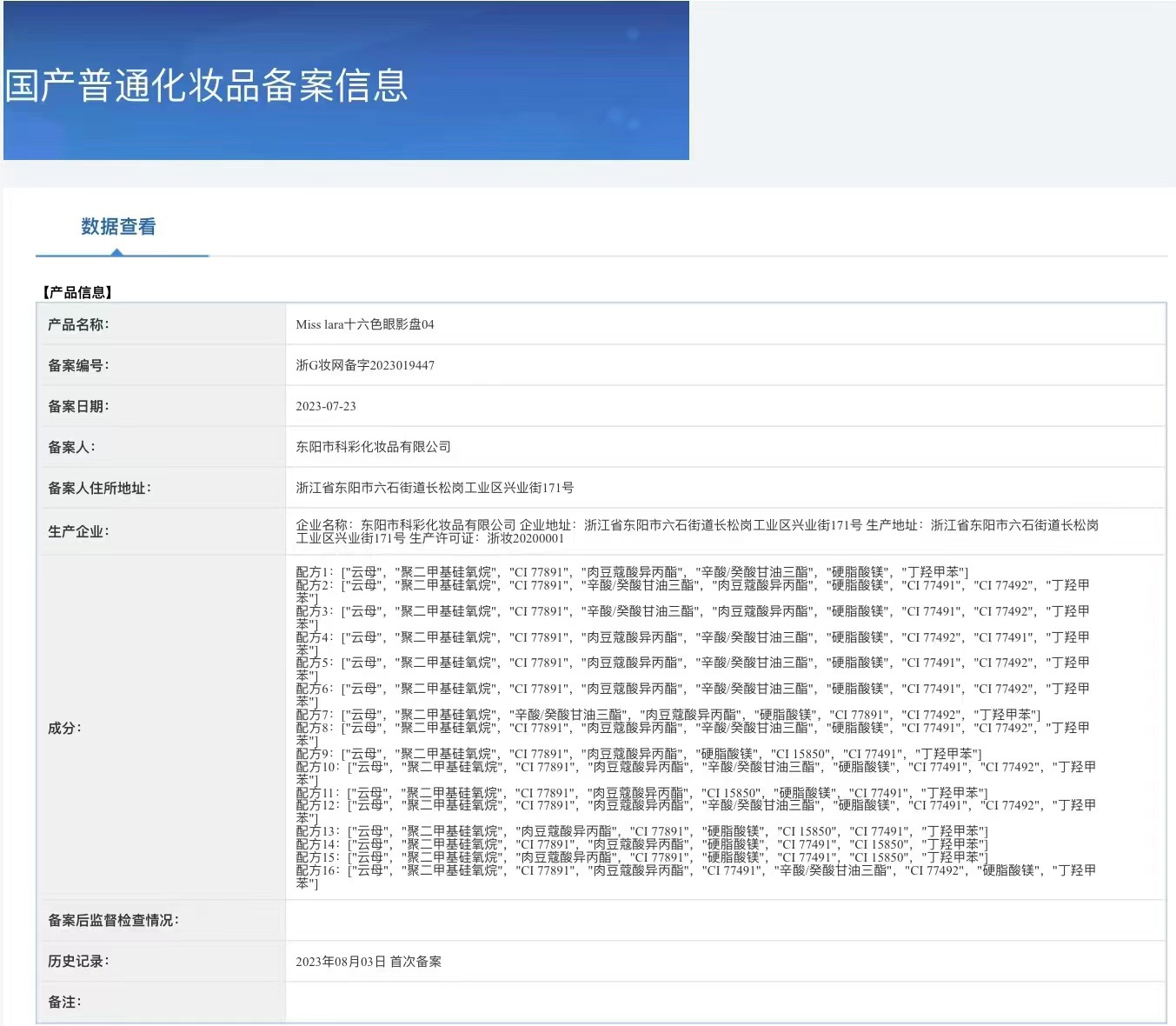Image resolution: width=1176 pixels, height=1026 pixels.
Task: Select the filing number 浙G妆网备字2023019447
Action: (365, 365)
